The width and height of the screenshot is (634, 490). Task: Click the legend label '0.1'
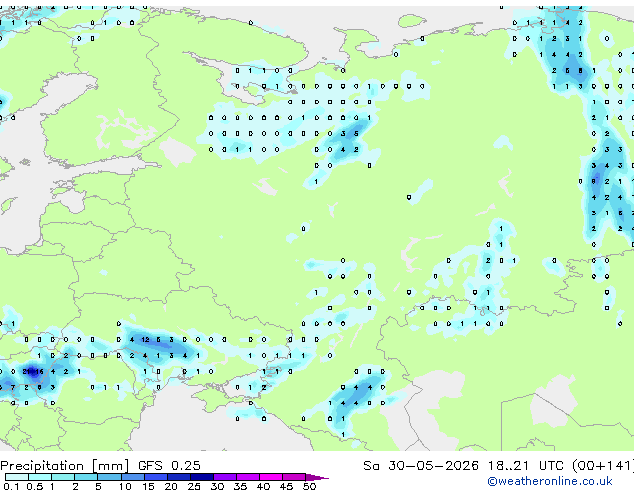[11, 486]
